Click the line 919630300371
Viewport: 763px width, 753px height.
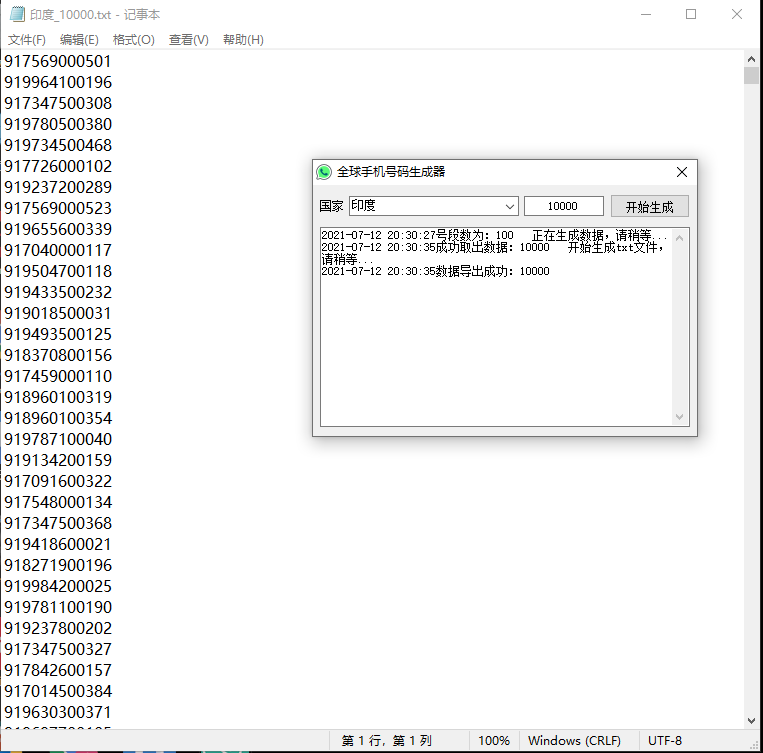coord(58,712)
